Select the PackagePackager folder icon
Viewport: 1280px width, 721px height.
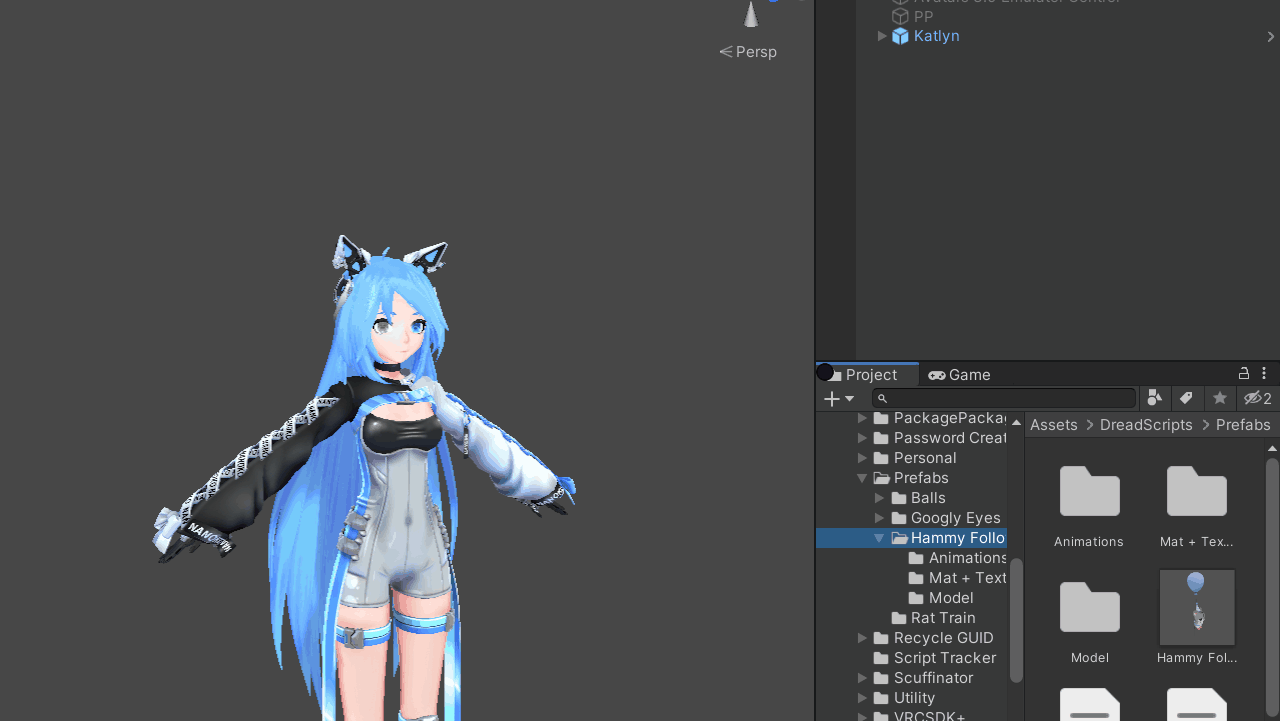881,418
